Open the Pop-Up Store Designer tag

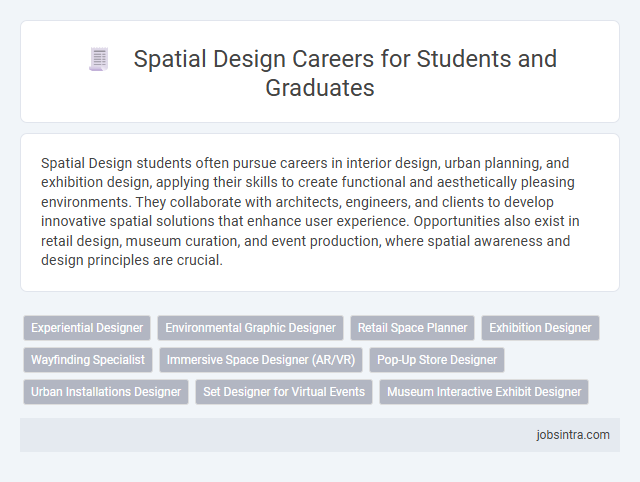tap(437, 360)
